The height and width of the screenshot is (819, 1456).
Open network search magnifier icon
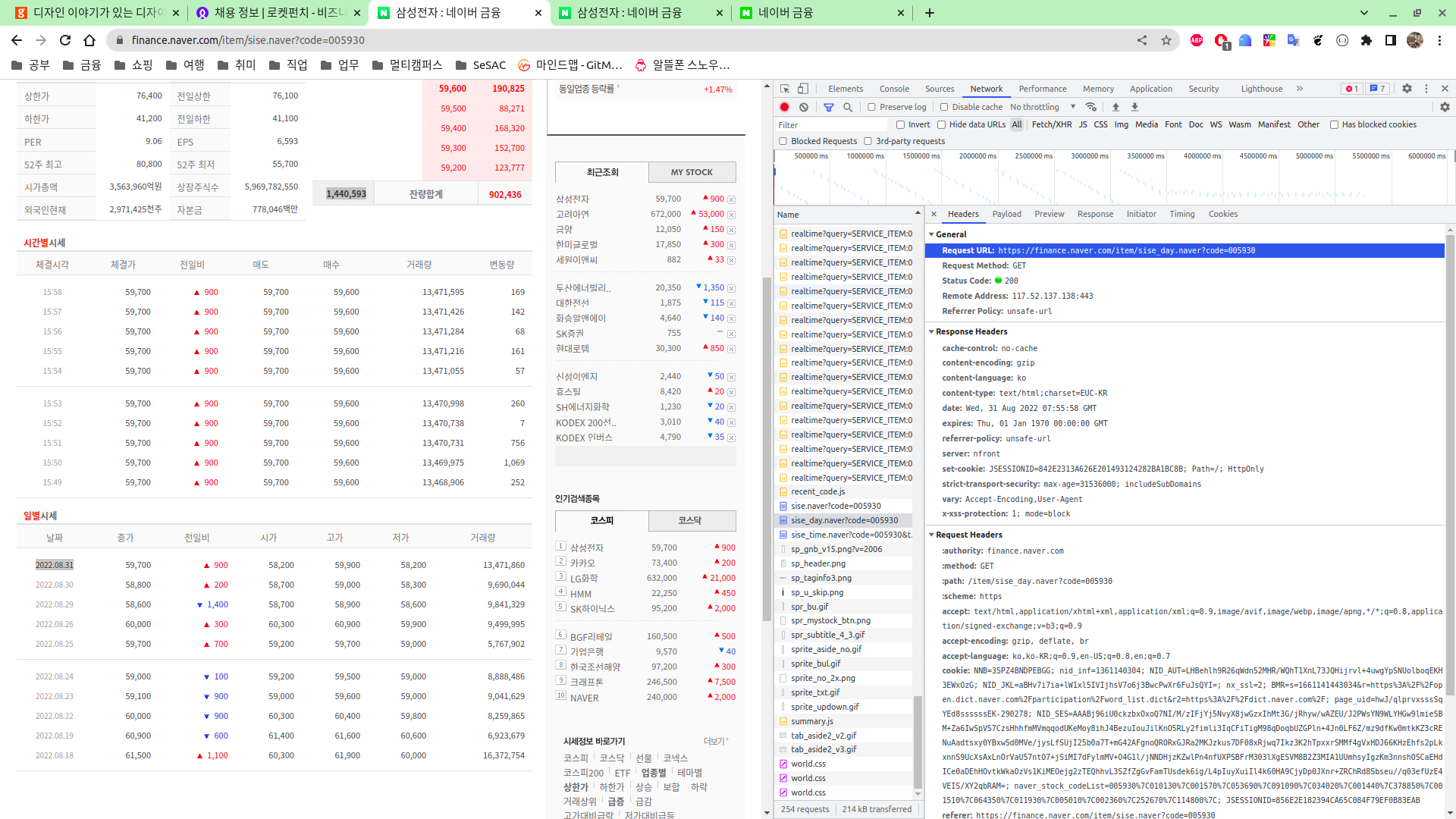point(848,107)
